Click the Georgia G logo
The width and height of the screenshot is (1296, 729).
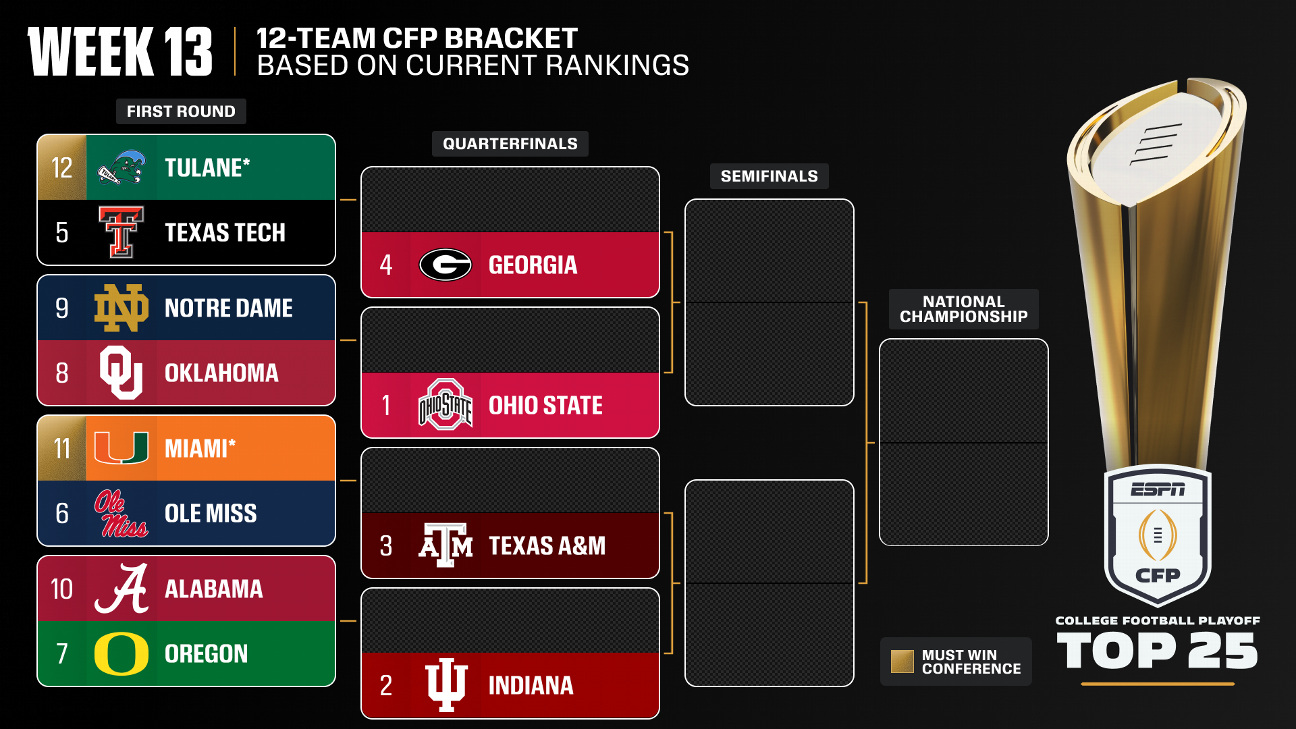(x=445, y=265)
